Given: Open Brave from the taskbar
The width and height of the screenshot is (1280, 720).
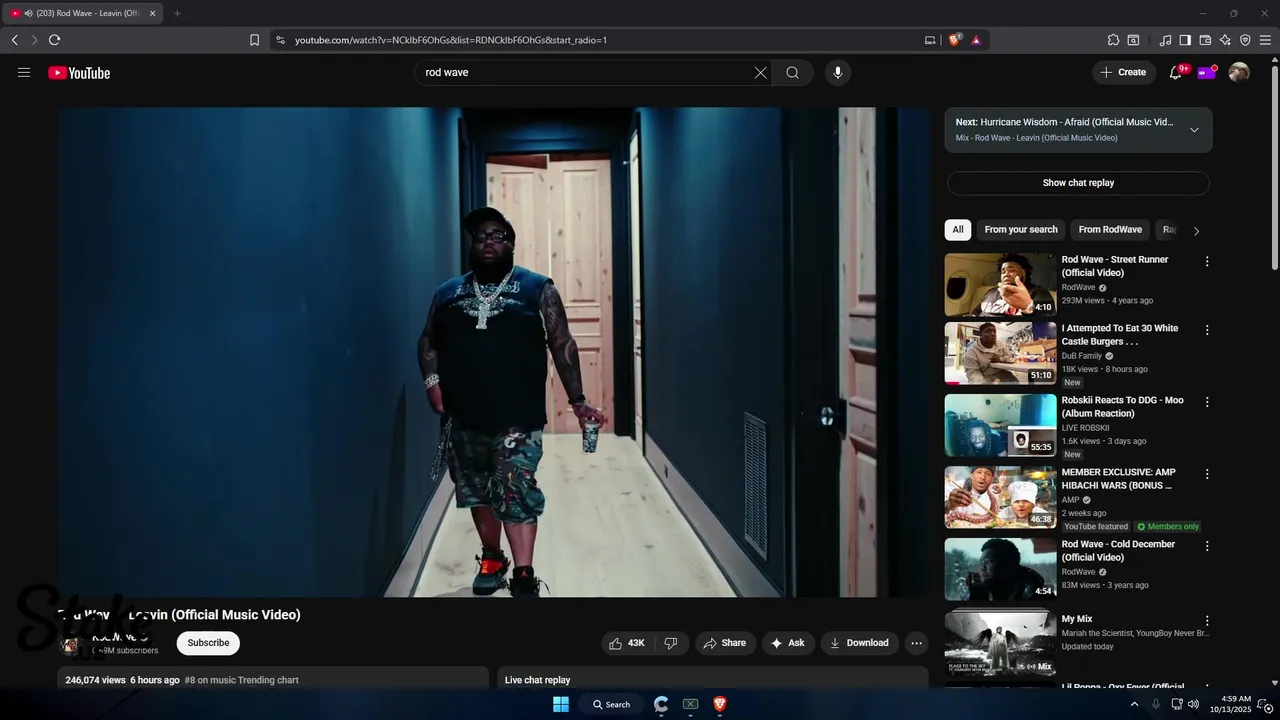Looking at the screenshot, I should coord(720,704).
